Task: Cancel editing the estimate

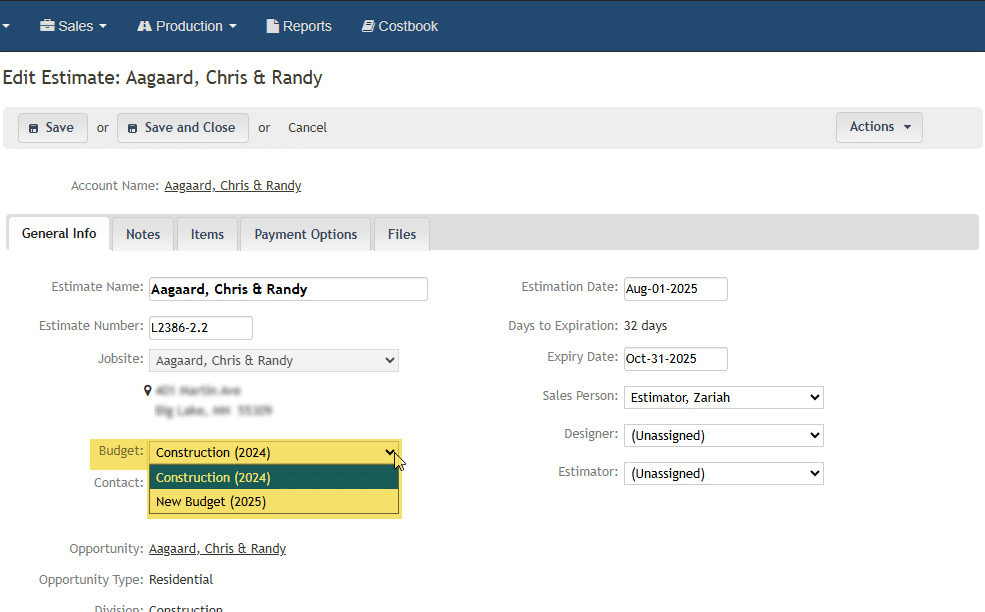Action: tap(307, 128)
